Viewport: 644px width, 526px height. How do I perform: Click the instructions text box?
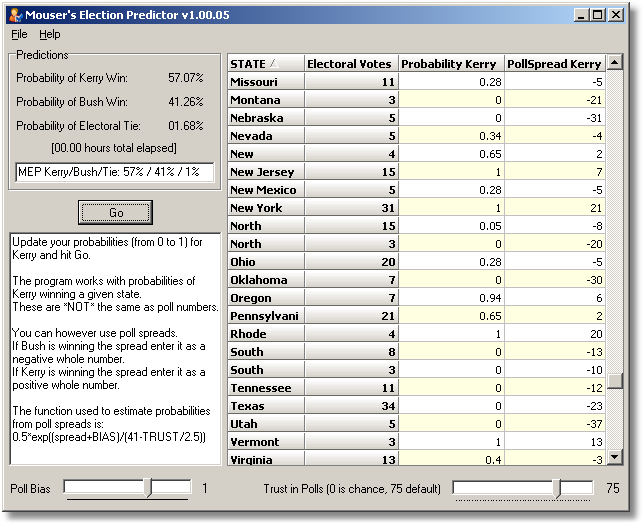pyautogui.click(x=115, y=349)
